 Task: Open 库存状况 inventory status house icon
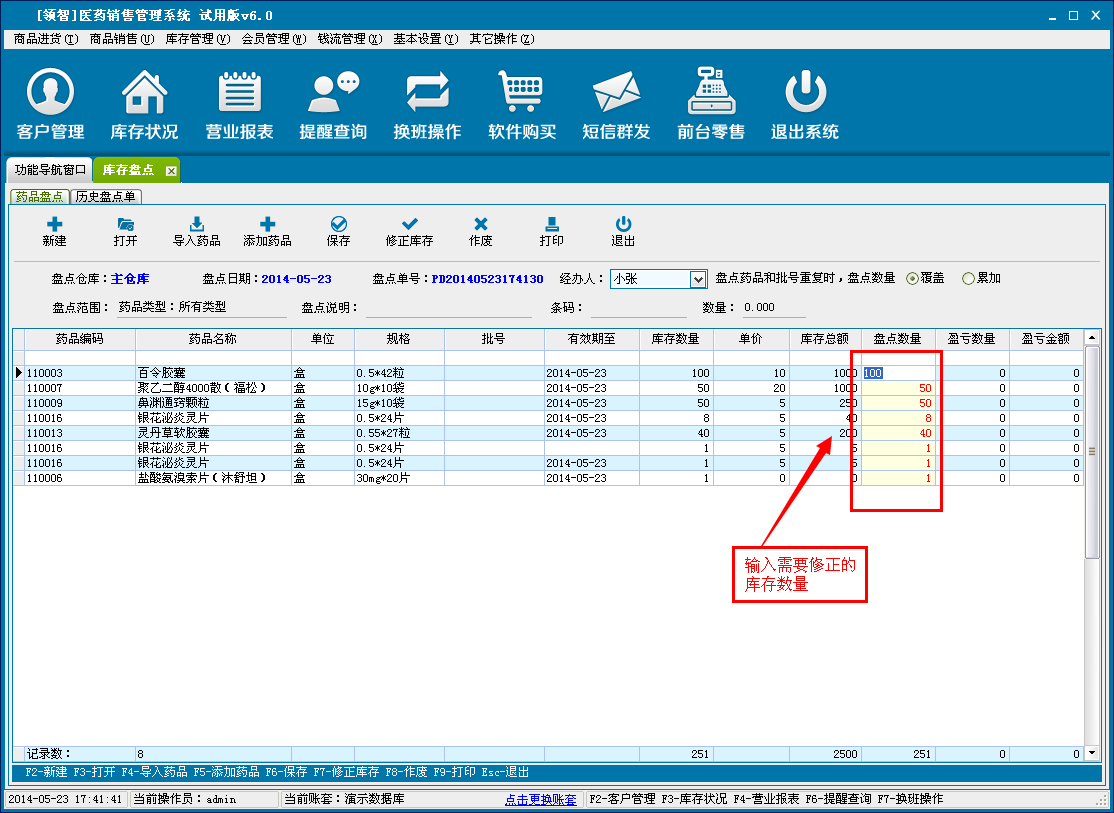click(x=144, y=93)
